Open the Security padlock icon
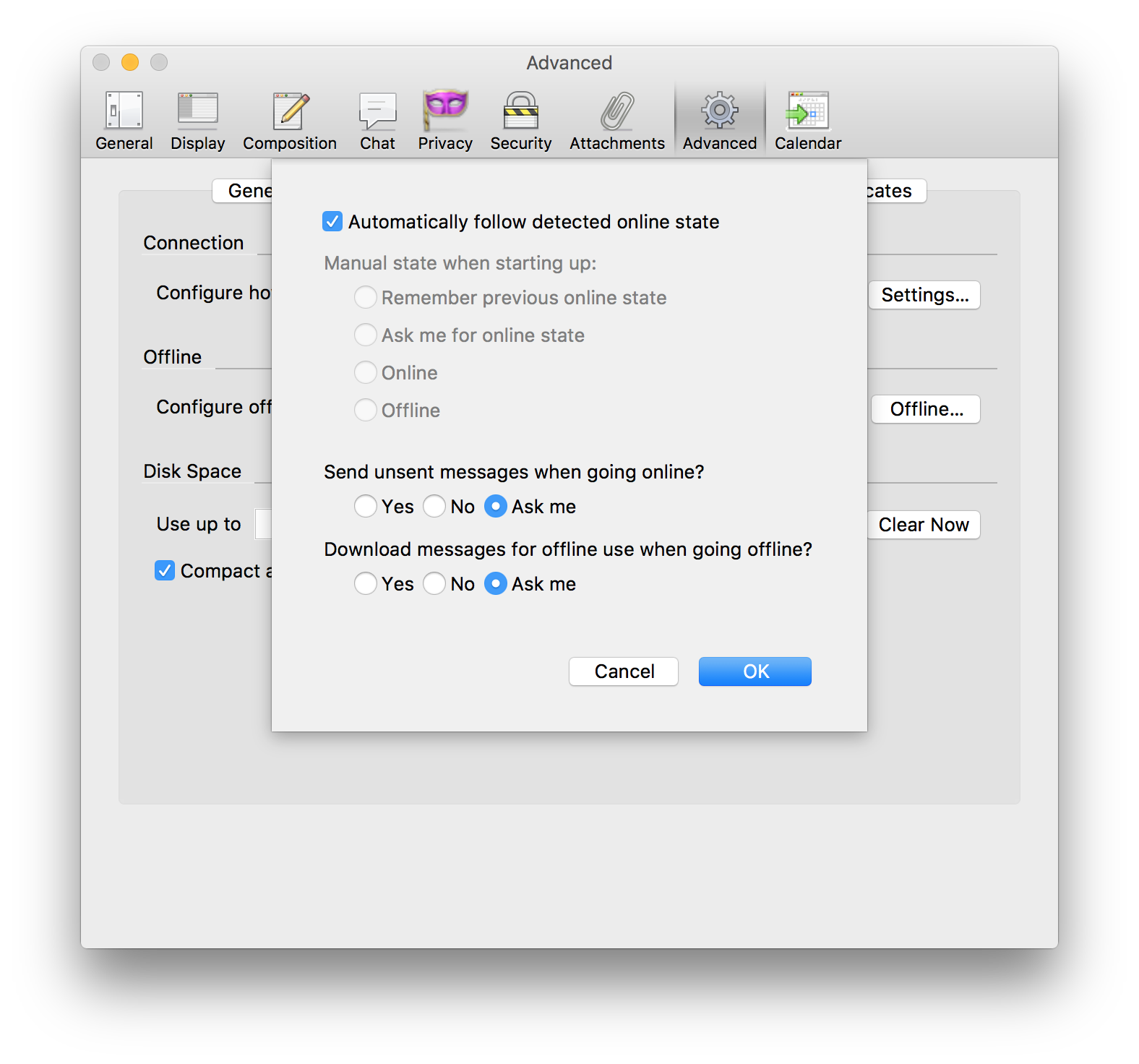The image size is (1139, 1064). coord(520,111)
